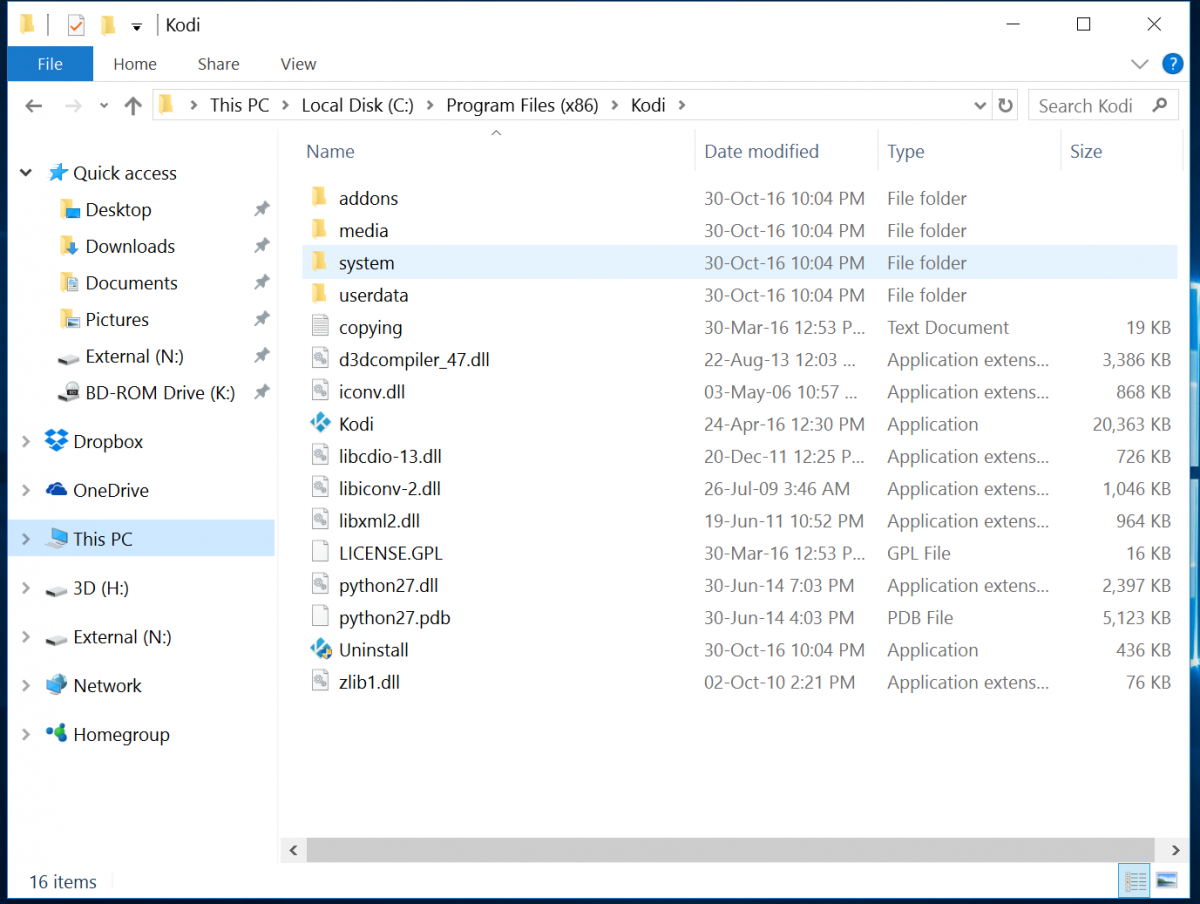This screenshot has width=1200, height=904.
Task: Click the d3dcompiler_47.dll file icon
Action: click(320, 359)
